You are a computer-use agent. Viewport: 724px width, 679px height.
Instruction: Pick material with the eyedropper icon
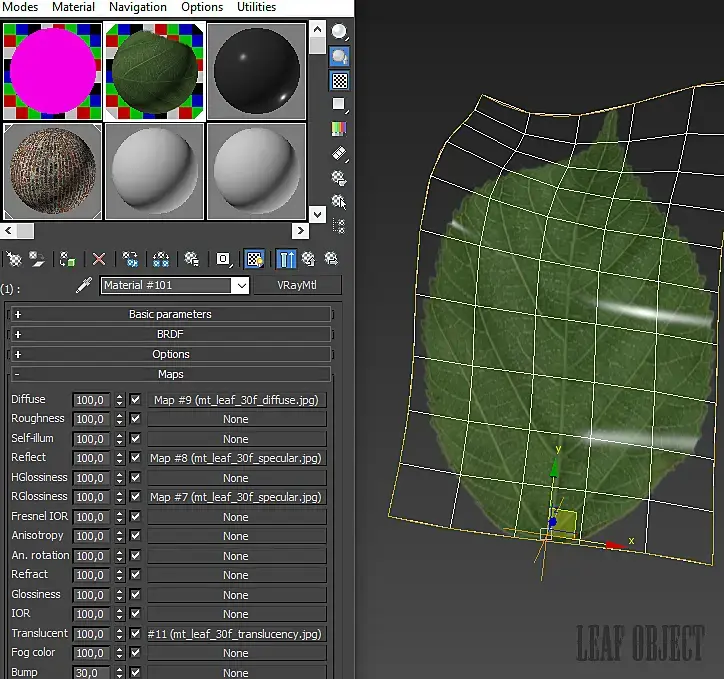(x=85, y=286)
